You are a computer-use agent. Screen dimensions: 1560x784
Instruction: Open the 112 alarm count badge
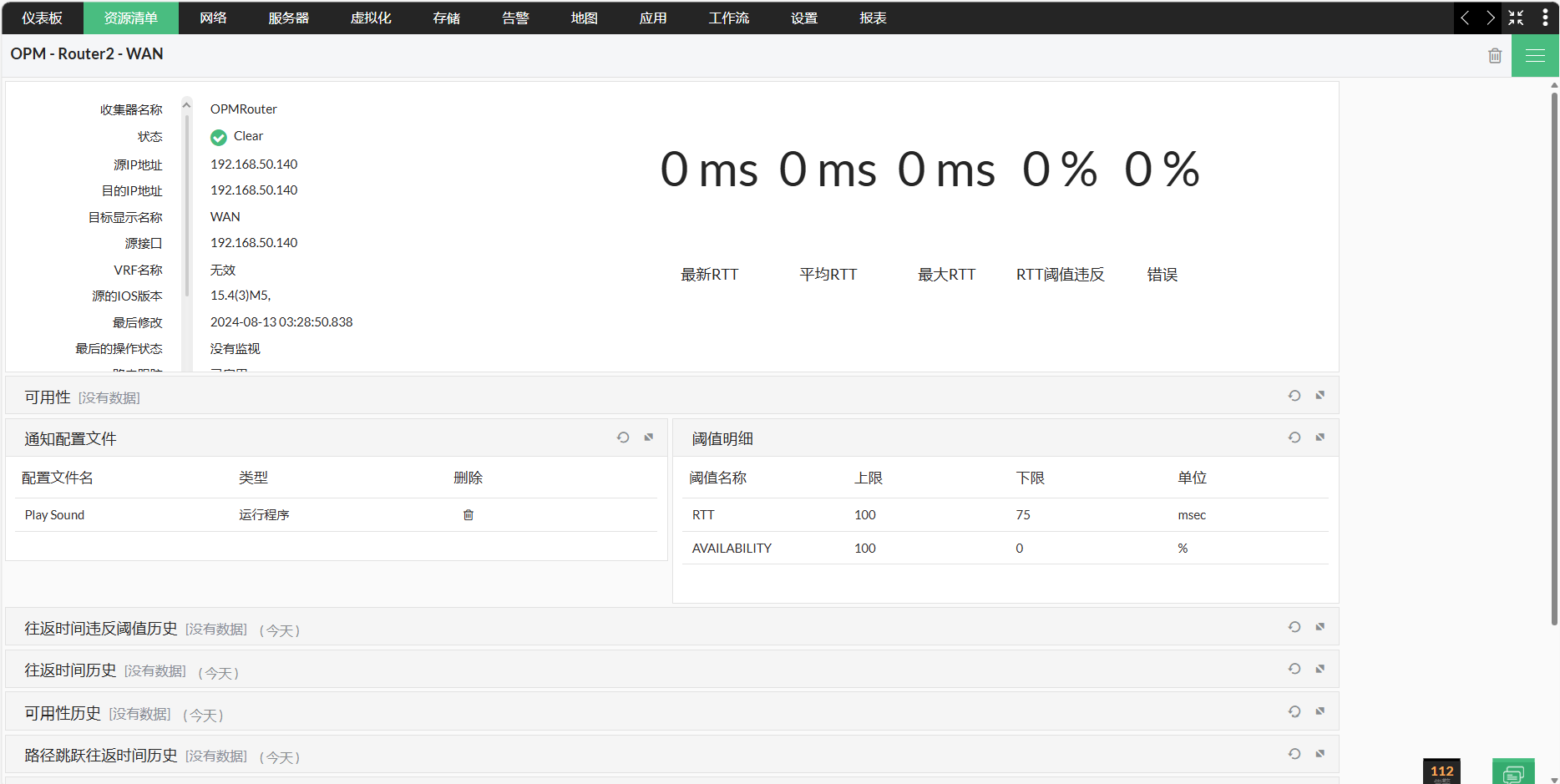1442,771
